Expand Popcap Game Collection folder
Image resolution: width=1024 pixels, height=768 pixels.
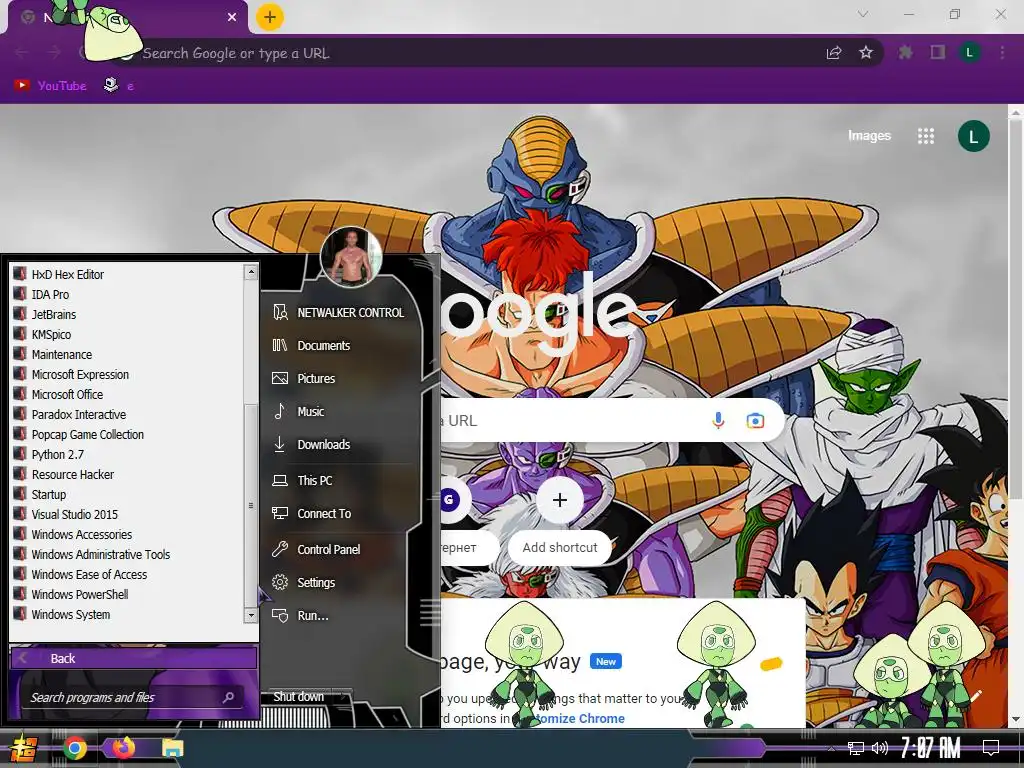(x=88, y=434)
